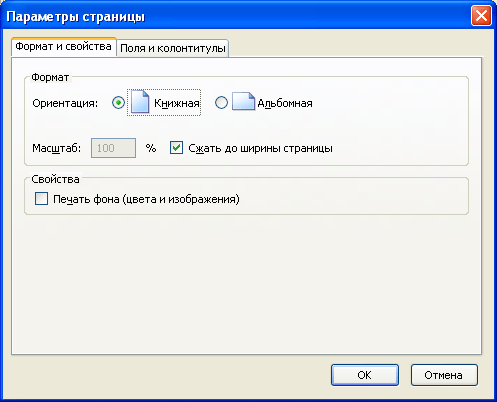Click the Книжная orientation label text
This screenshot has height=402, width=497.
pos(177,103)
